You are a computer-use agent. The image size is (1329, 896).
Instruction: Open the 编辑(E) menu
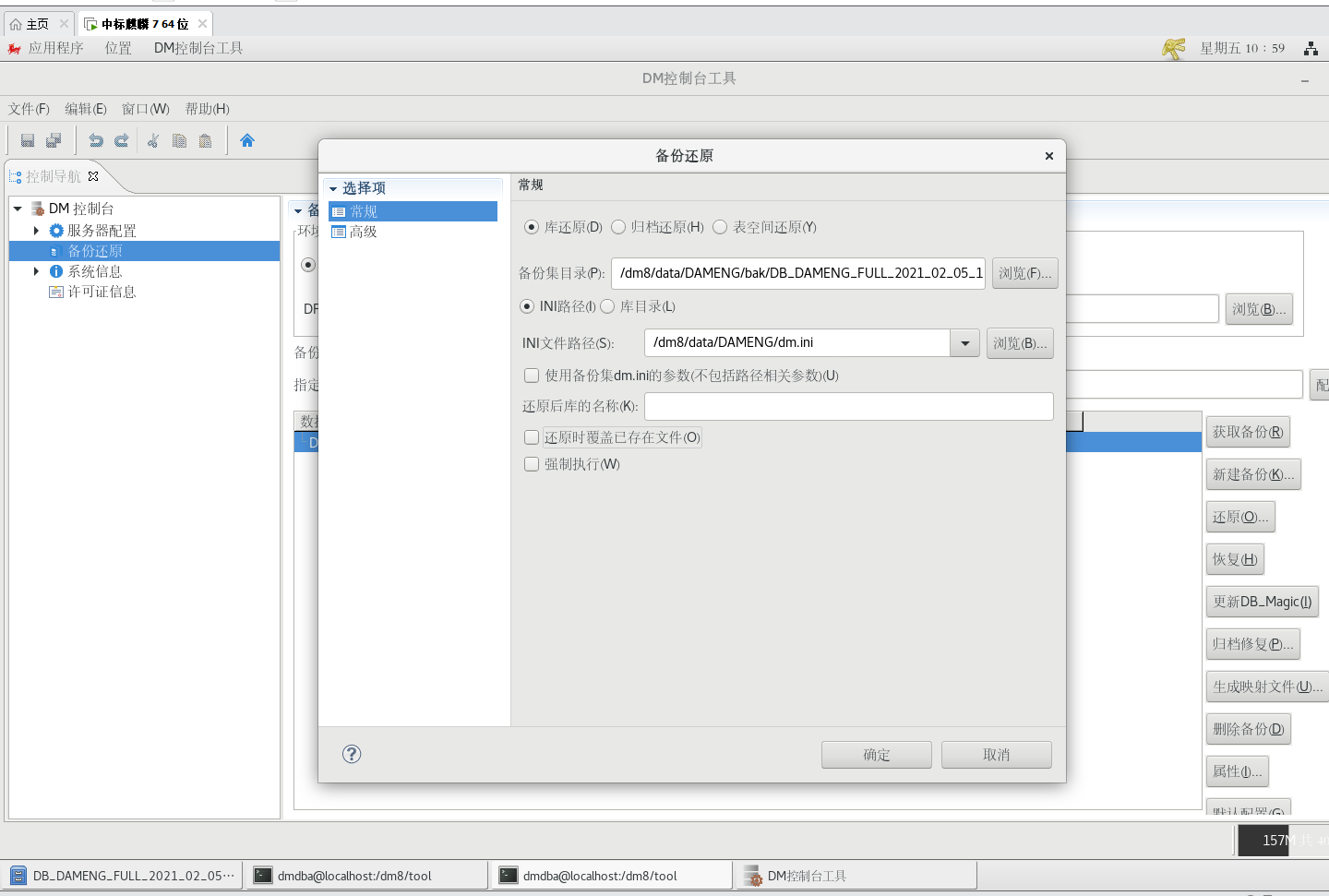86,109
